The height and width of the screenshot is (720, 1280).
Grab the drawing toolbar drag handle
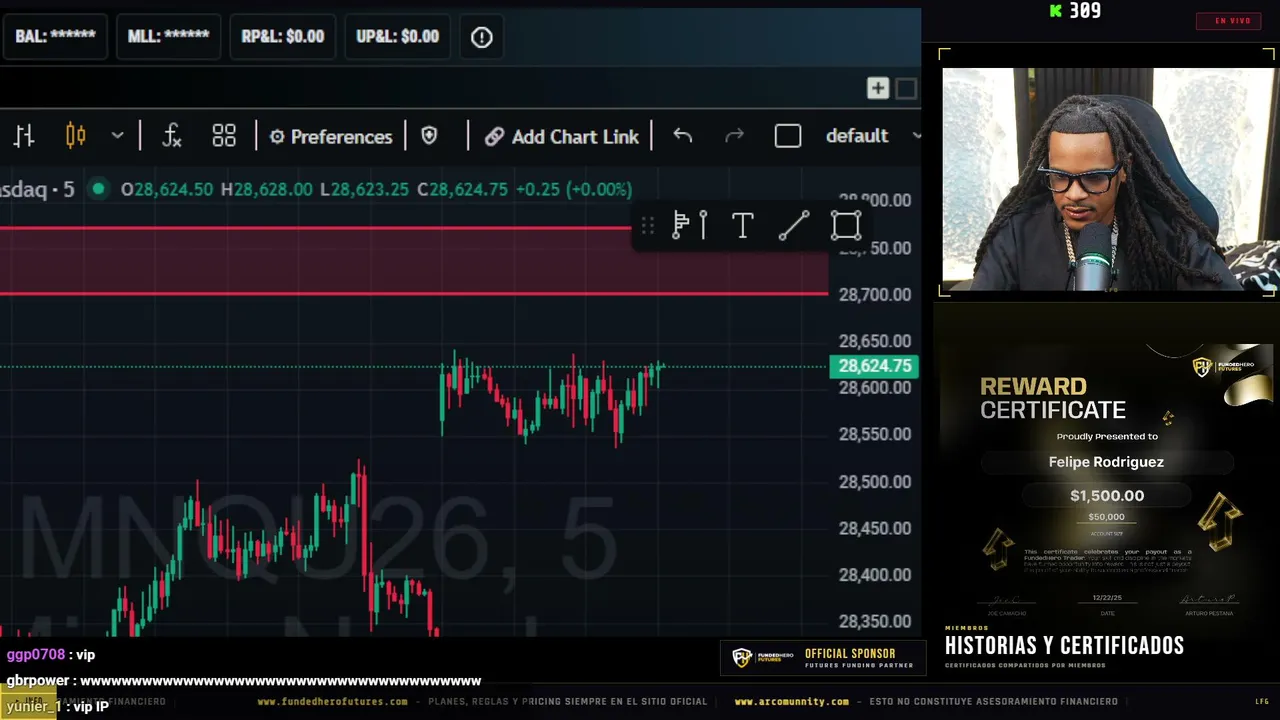pos(648,226)
